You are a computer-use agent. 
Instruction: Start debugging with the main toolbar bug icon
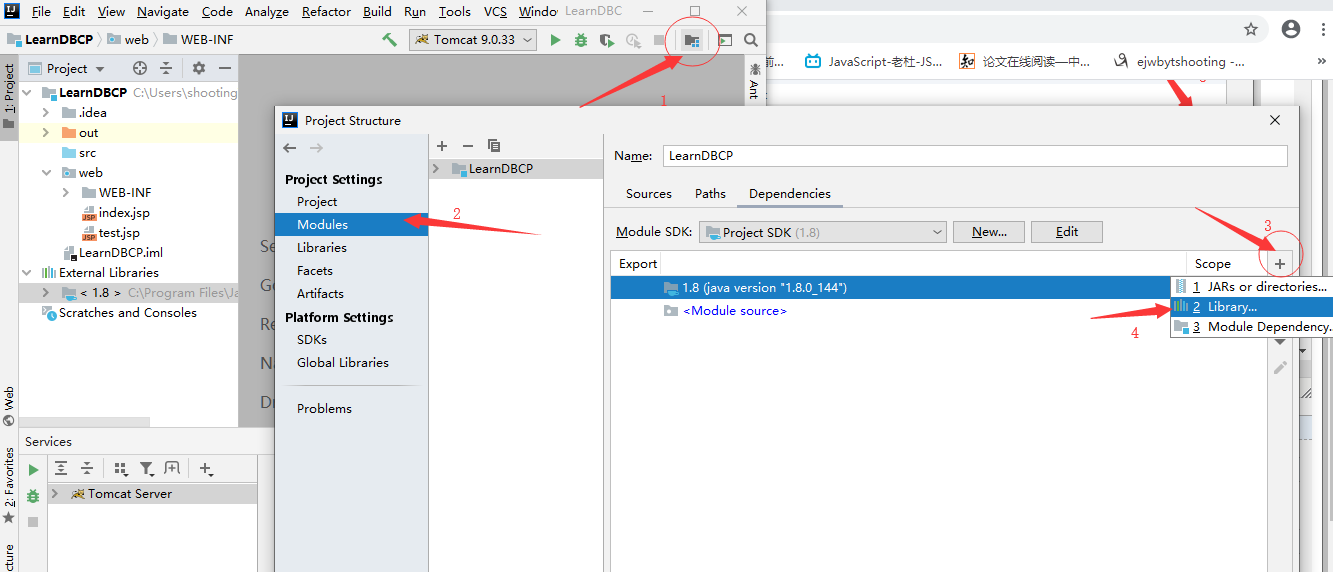[581, 40]
